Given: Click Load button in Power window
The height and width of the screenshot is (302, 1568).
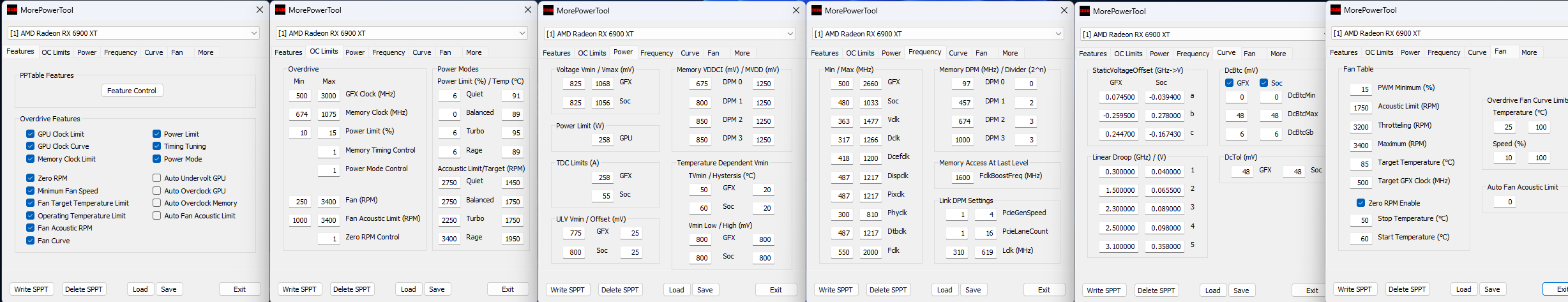Looking at the screenshot, I should click(x=676, y=290).
